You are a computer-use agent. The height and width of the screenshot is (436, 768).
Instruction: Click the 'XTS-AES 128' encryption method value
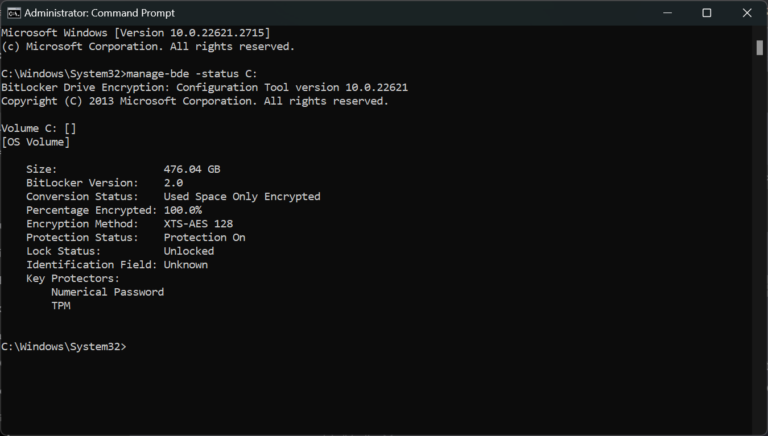[198, 224]
